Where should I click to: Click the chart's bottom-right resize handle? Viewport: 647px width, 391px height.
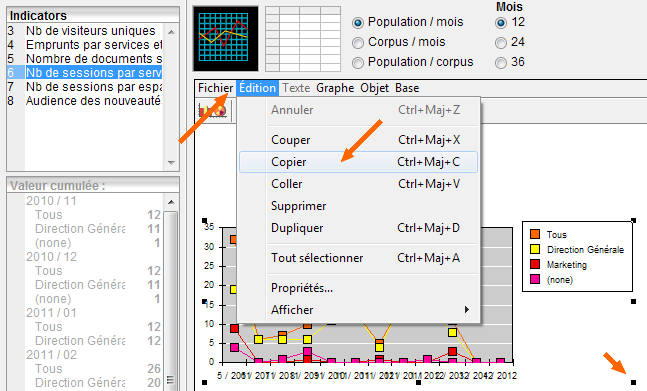(x=633, y=382)
